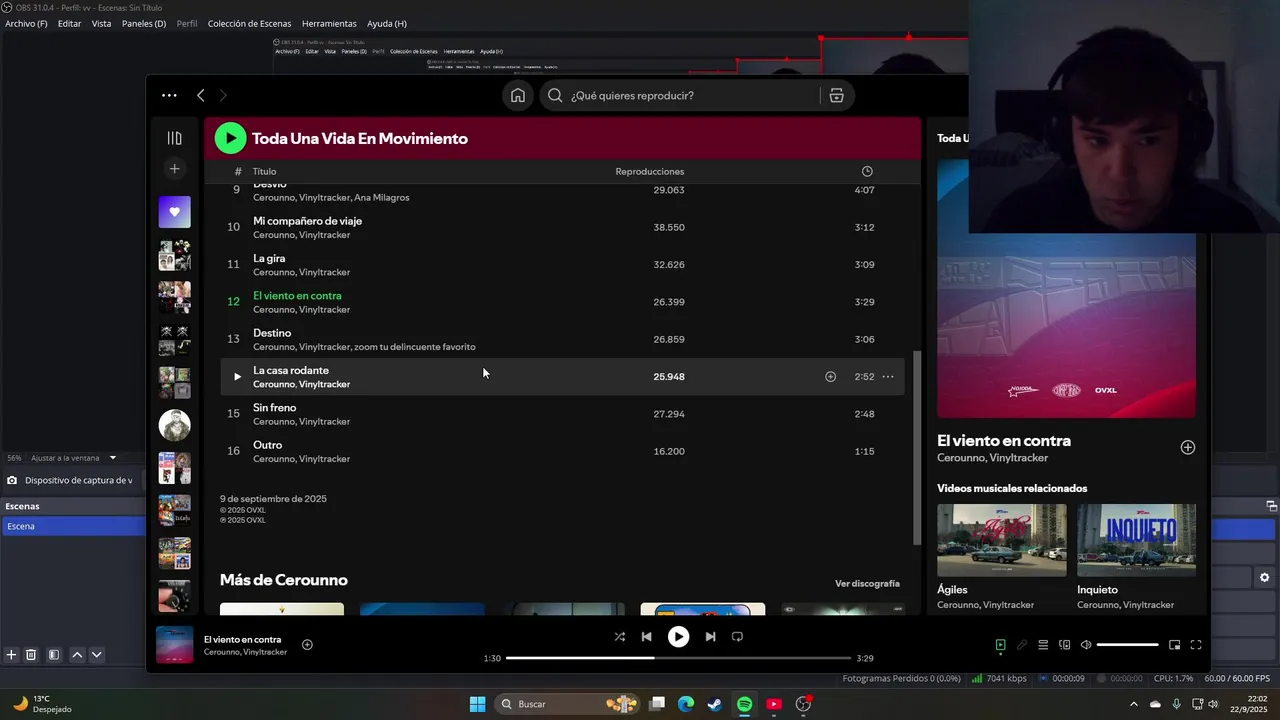Open the Paneles (D) menu in OBS
This screenshot has width=1280, height=720.
click(144, 23)
